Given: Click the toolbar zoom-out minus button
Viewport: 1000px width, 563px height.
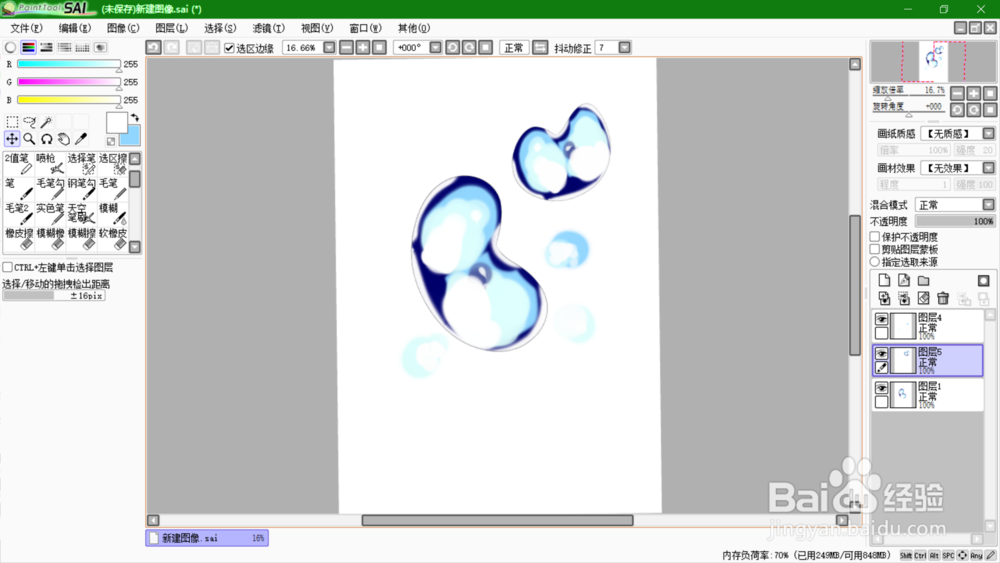Looking at the screenshot, I should (346, 47).
